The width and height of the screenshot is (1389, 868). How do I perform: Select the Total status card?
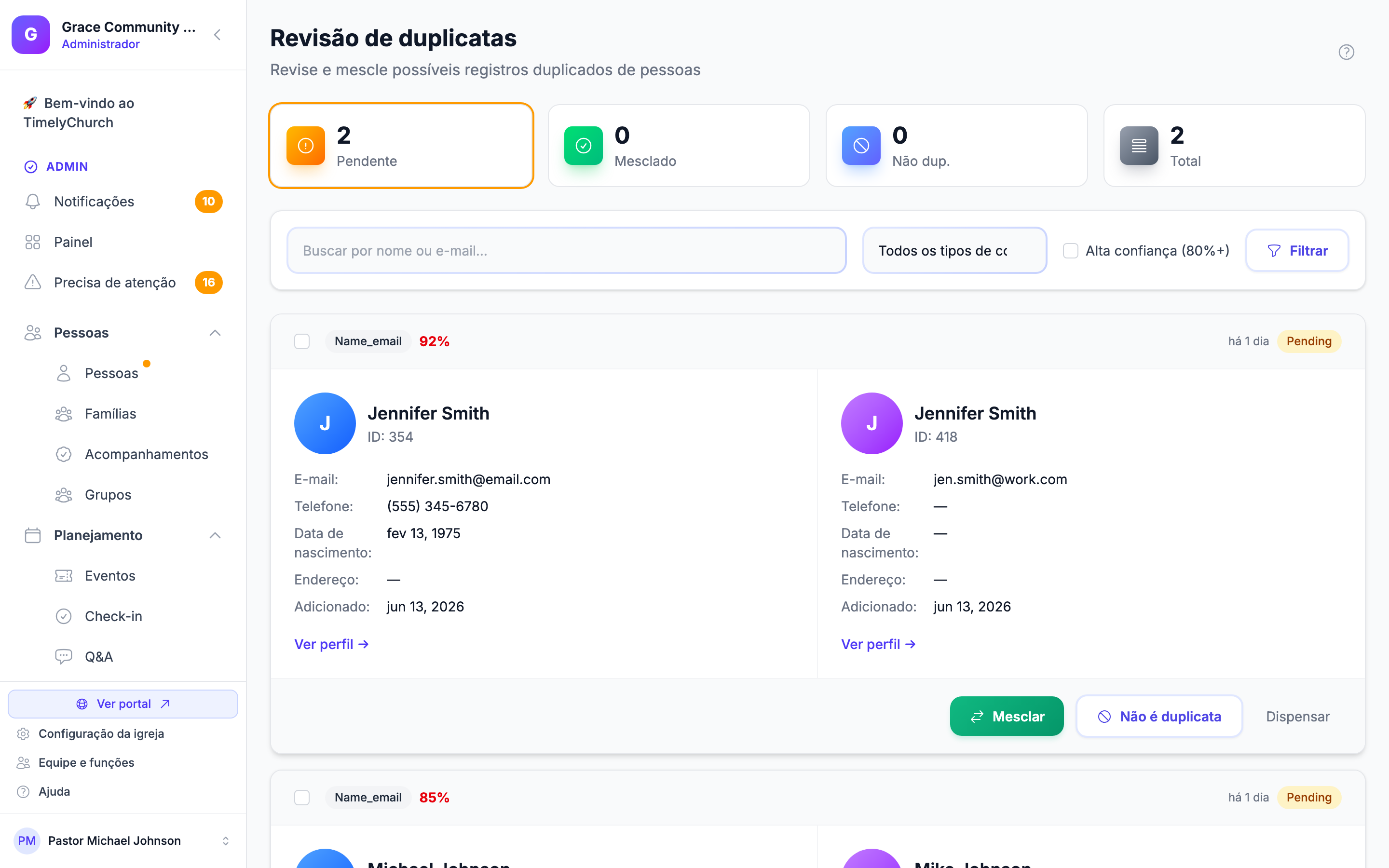click(x=1235, y=146)
